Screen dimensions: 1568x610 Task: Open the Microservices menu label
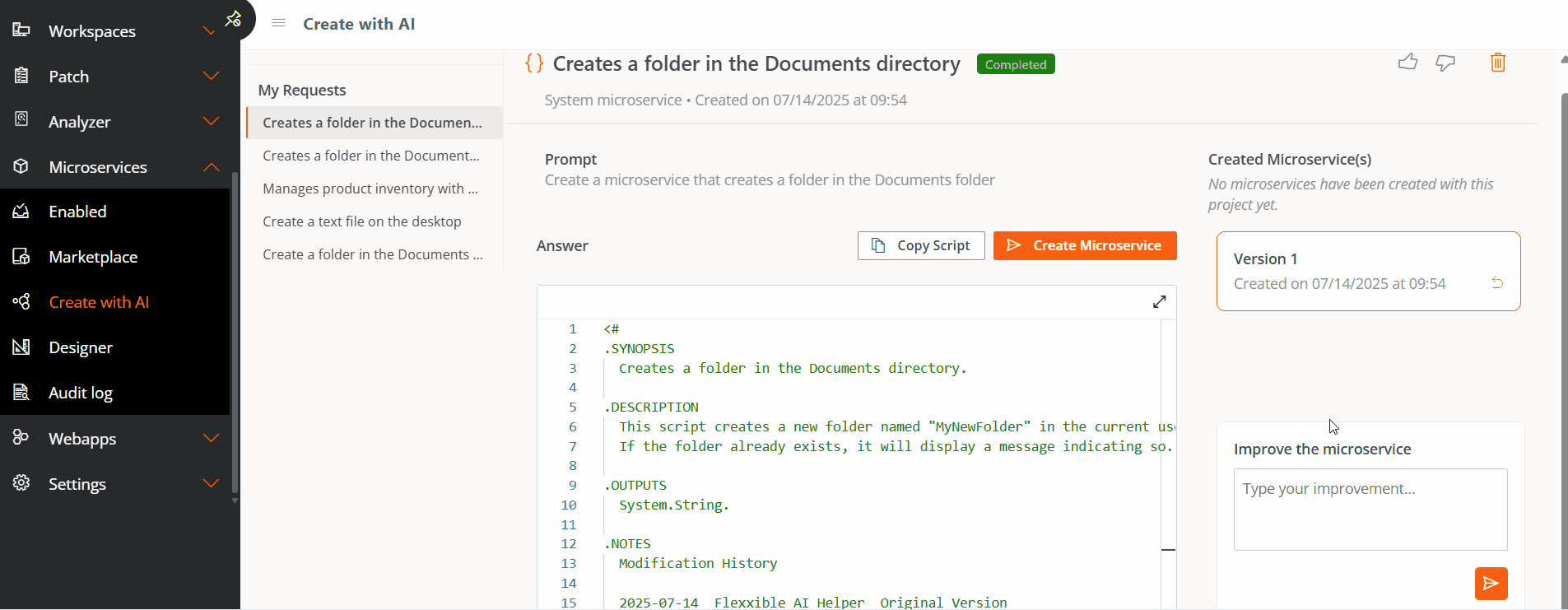(98, 167)
